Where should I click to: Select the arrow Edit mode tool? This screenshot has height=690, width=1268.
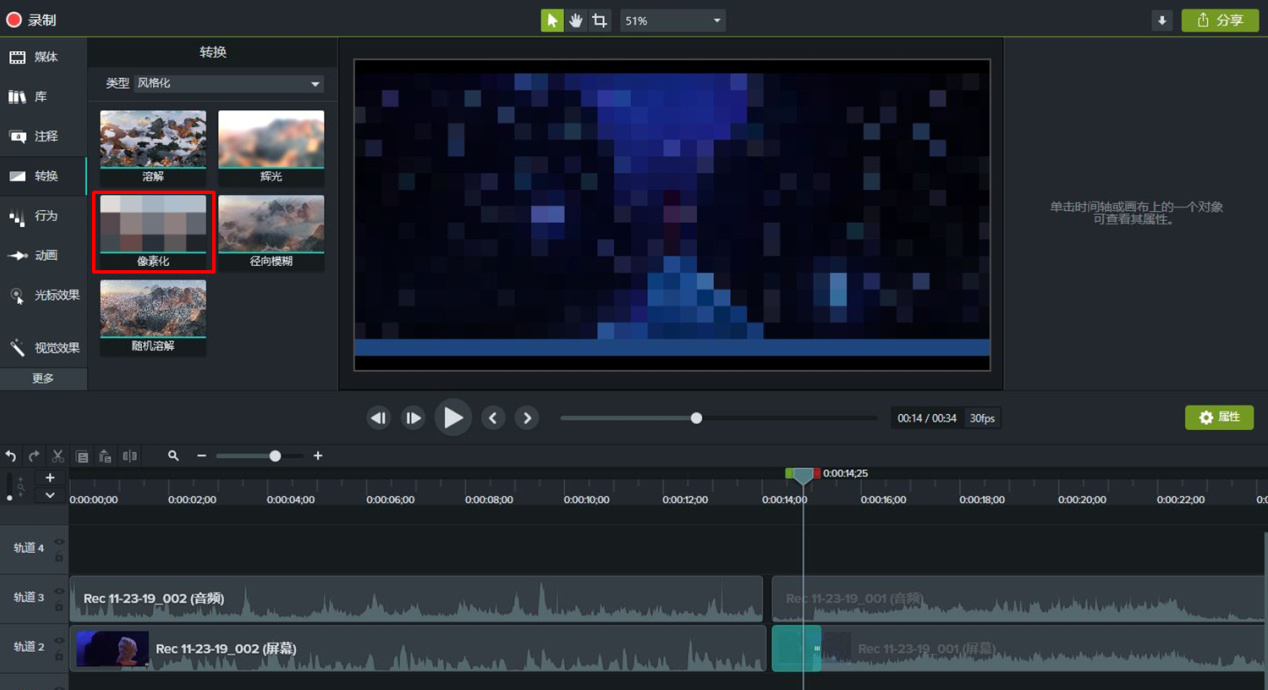[x=552, y=20]
